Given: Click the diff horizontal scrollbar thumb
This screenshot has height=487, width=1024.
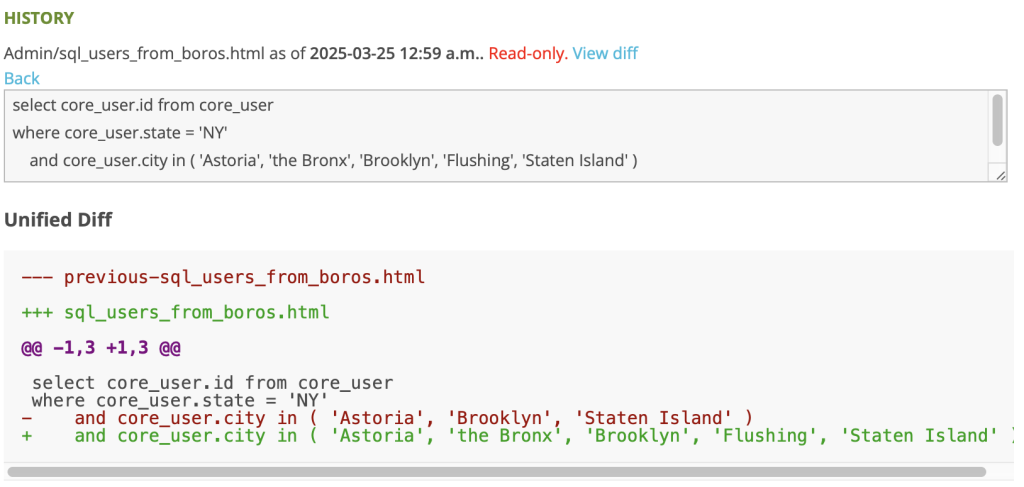Looking at the screenshot, I should point(496,471).
